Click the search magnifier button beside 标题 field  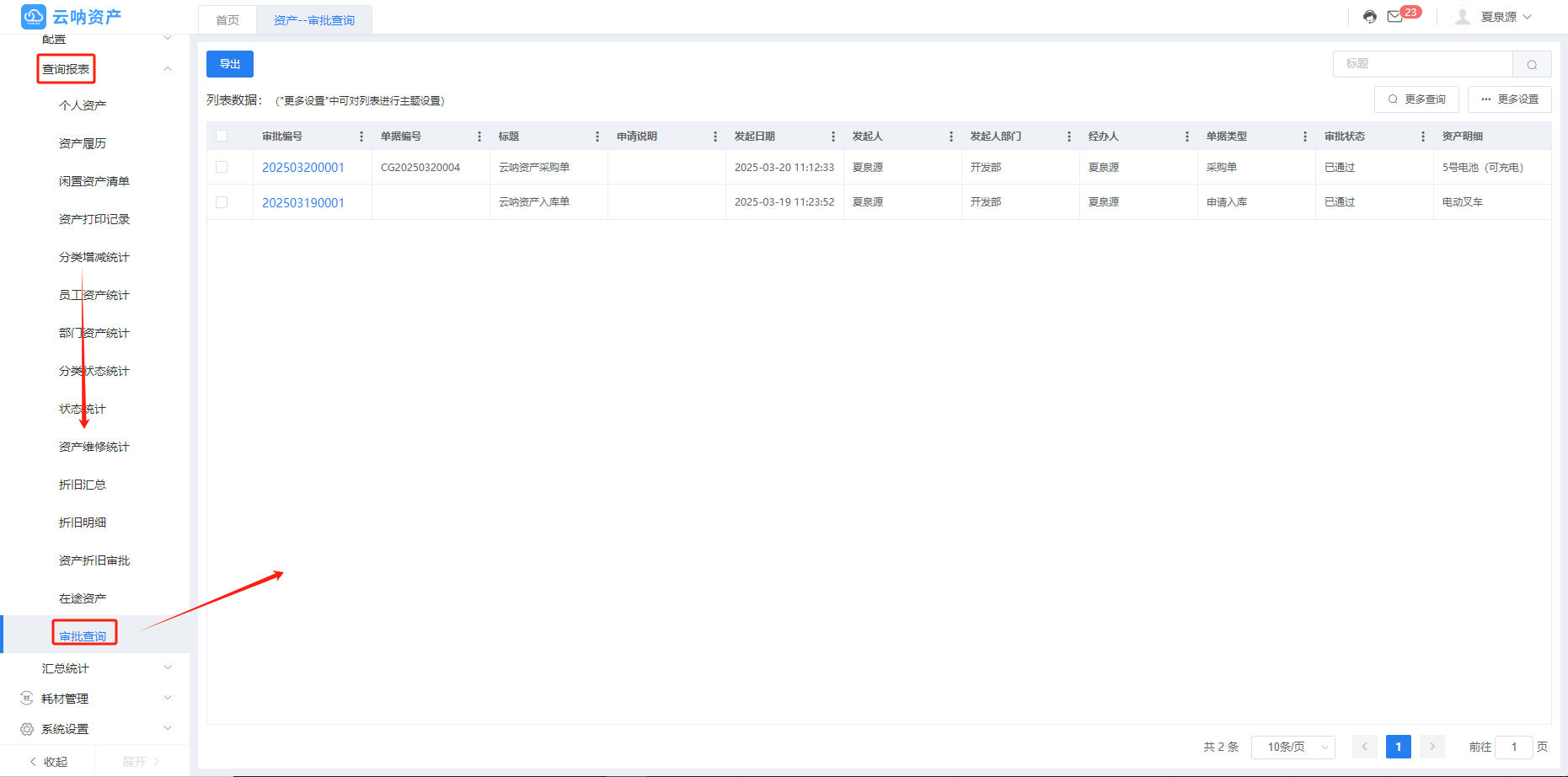[1532, 64]
